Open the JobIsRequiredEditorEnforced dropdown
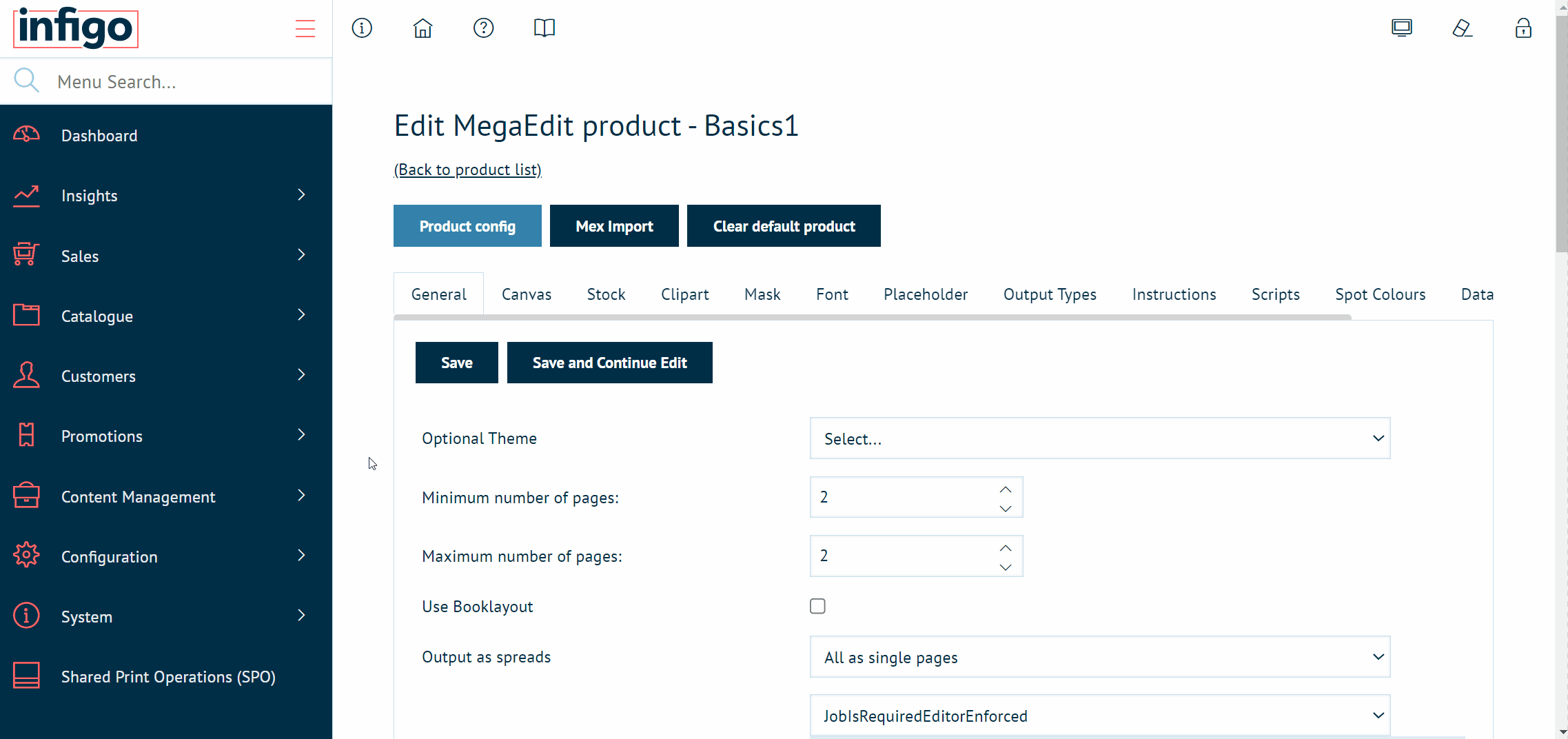The width and height of the screenshot is (1568, 739). coord(1100,716)
